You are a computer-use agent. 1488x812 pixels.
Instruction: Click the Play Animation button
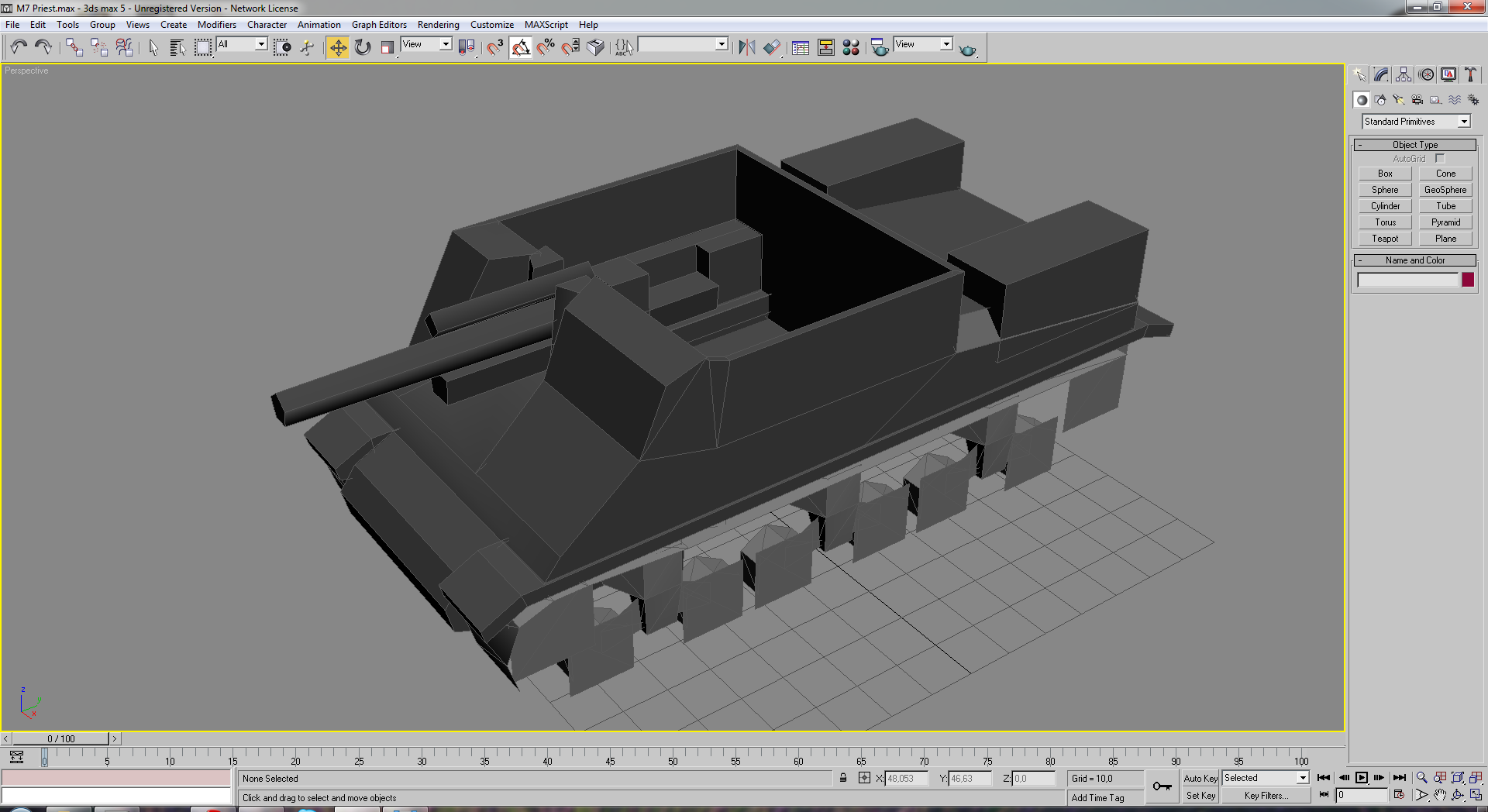1362,778
